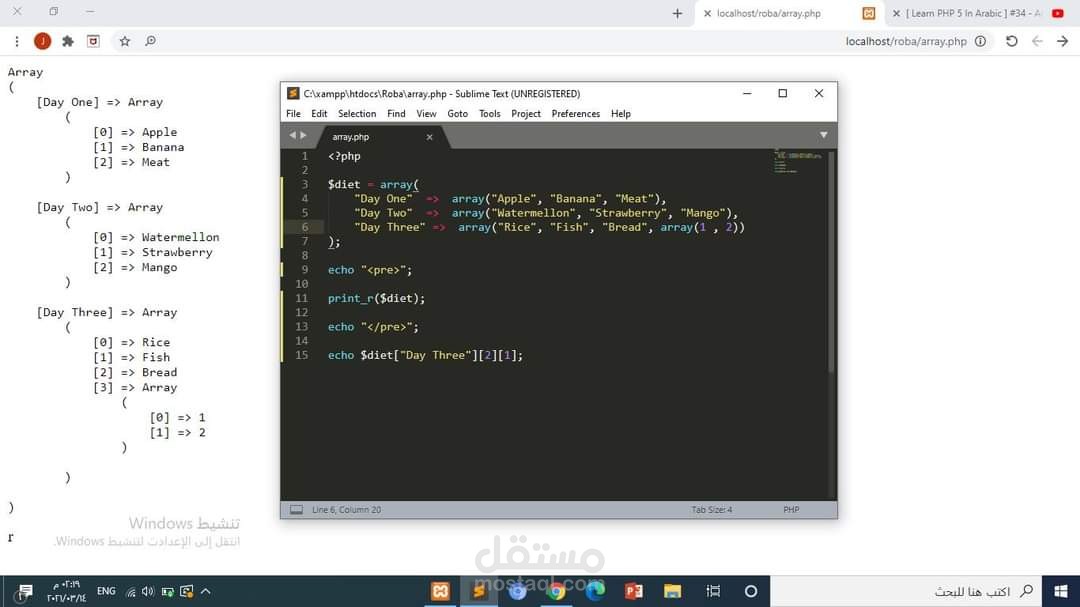Image resolution: width=1080 pixels, height=607 pixels.
Task: Go to previous tab with left arrow
Action: click(x=292, y=135)
